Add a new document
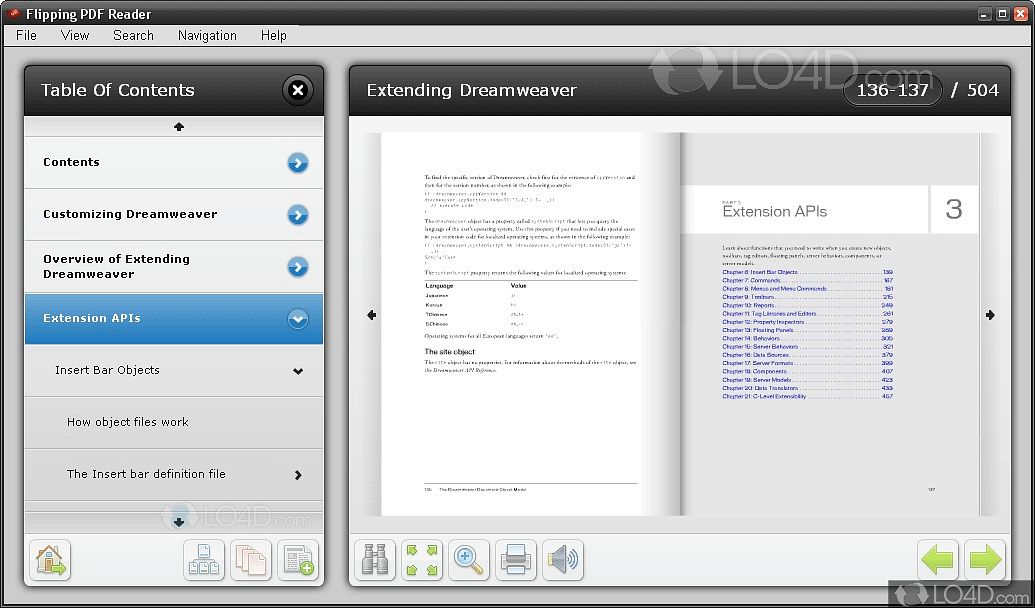 pyautogui.click(x=298, y=560)
